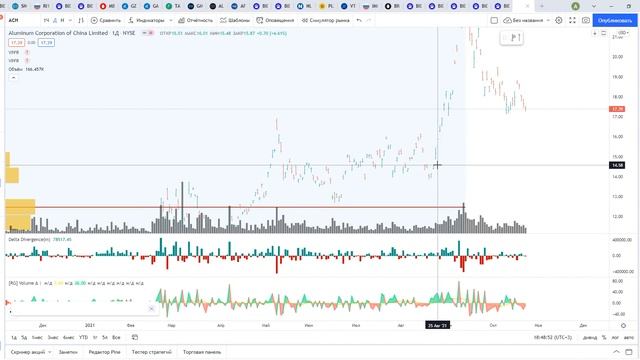The image size is (640, 360).
Task: Expand the indicators favorites dropdown arrow
Action: tap(171, 20)
